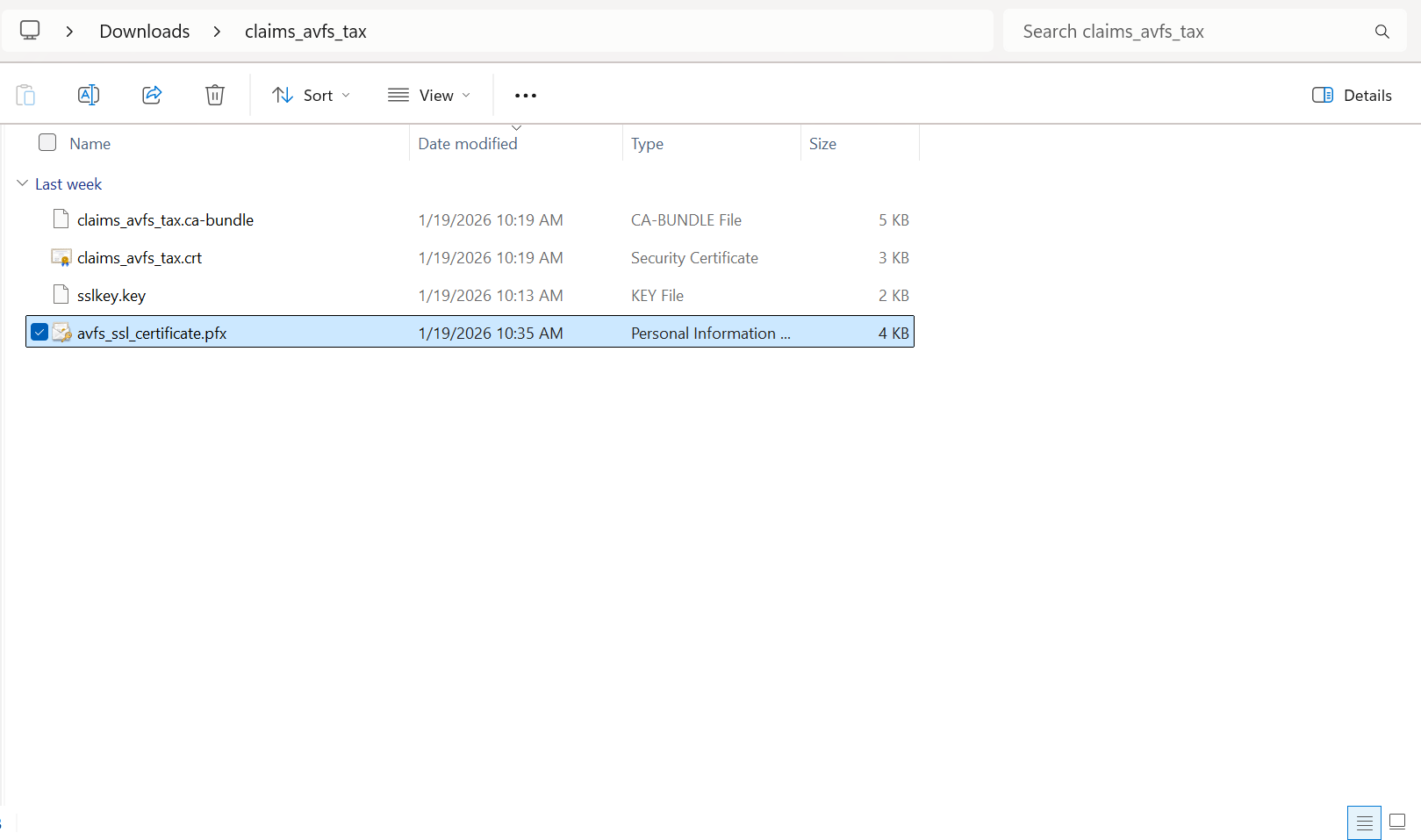Open the View dropdown
The image size is (1421, 840).
click(429, 95)
